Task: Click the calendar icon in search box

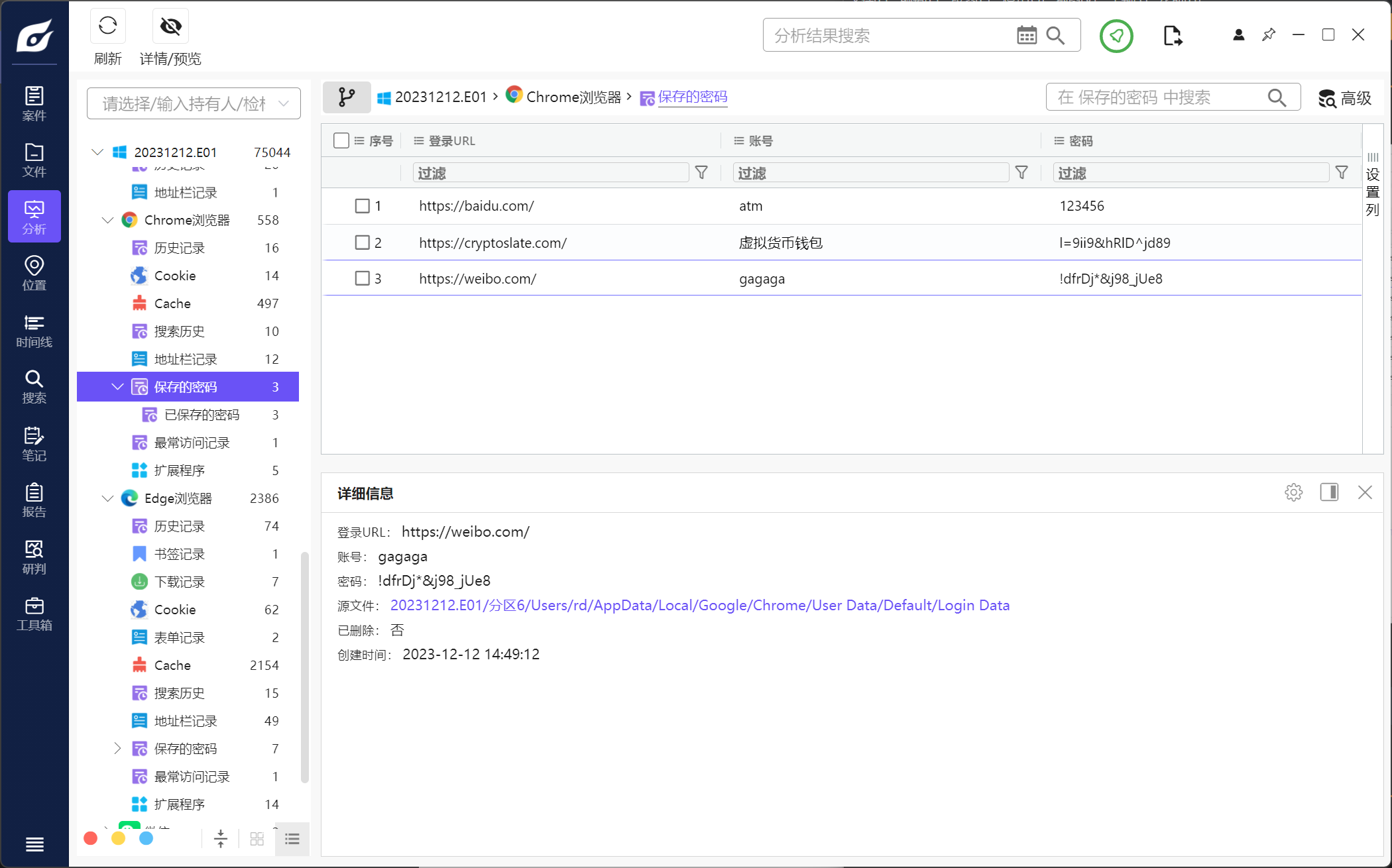Action: pos(1026,35)
